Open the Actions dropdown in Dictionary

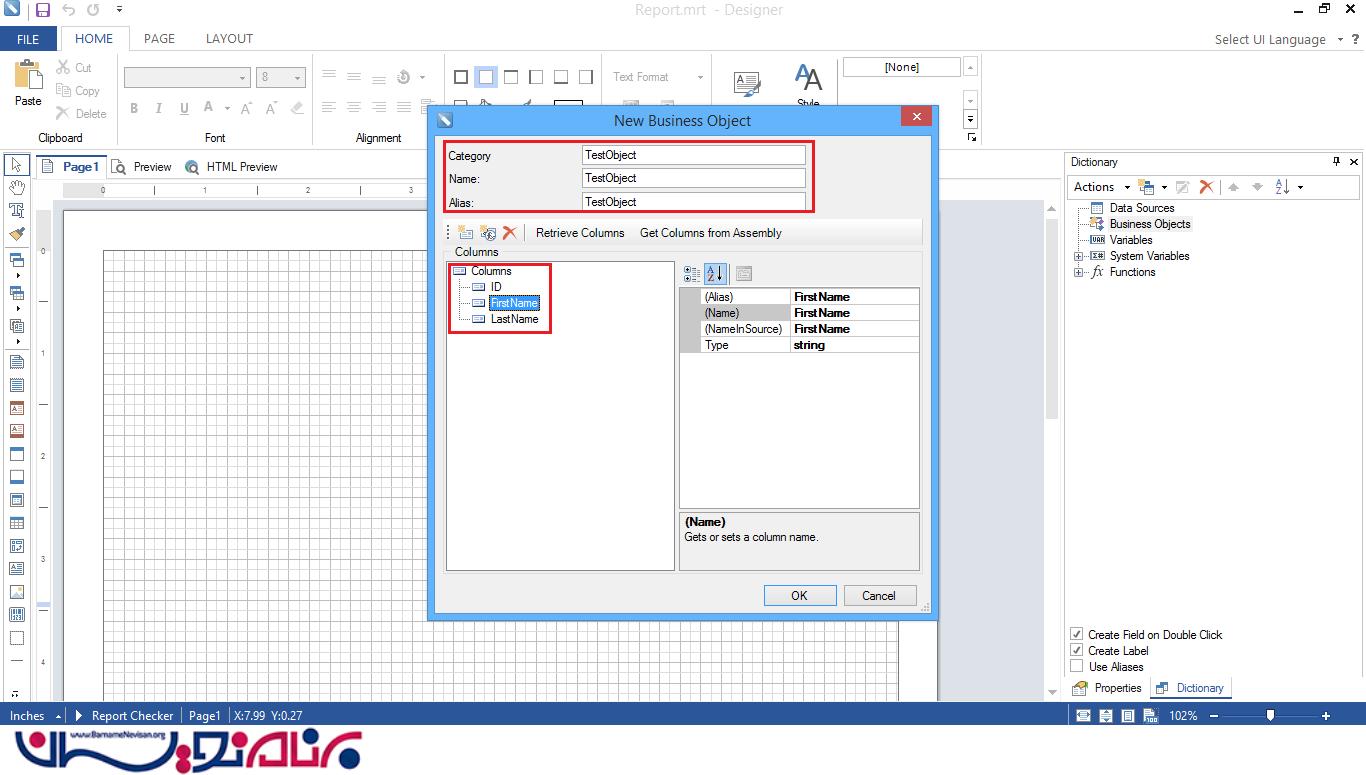pos(1101,187)
